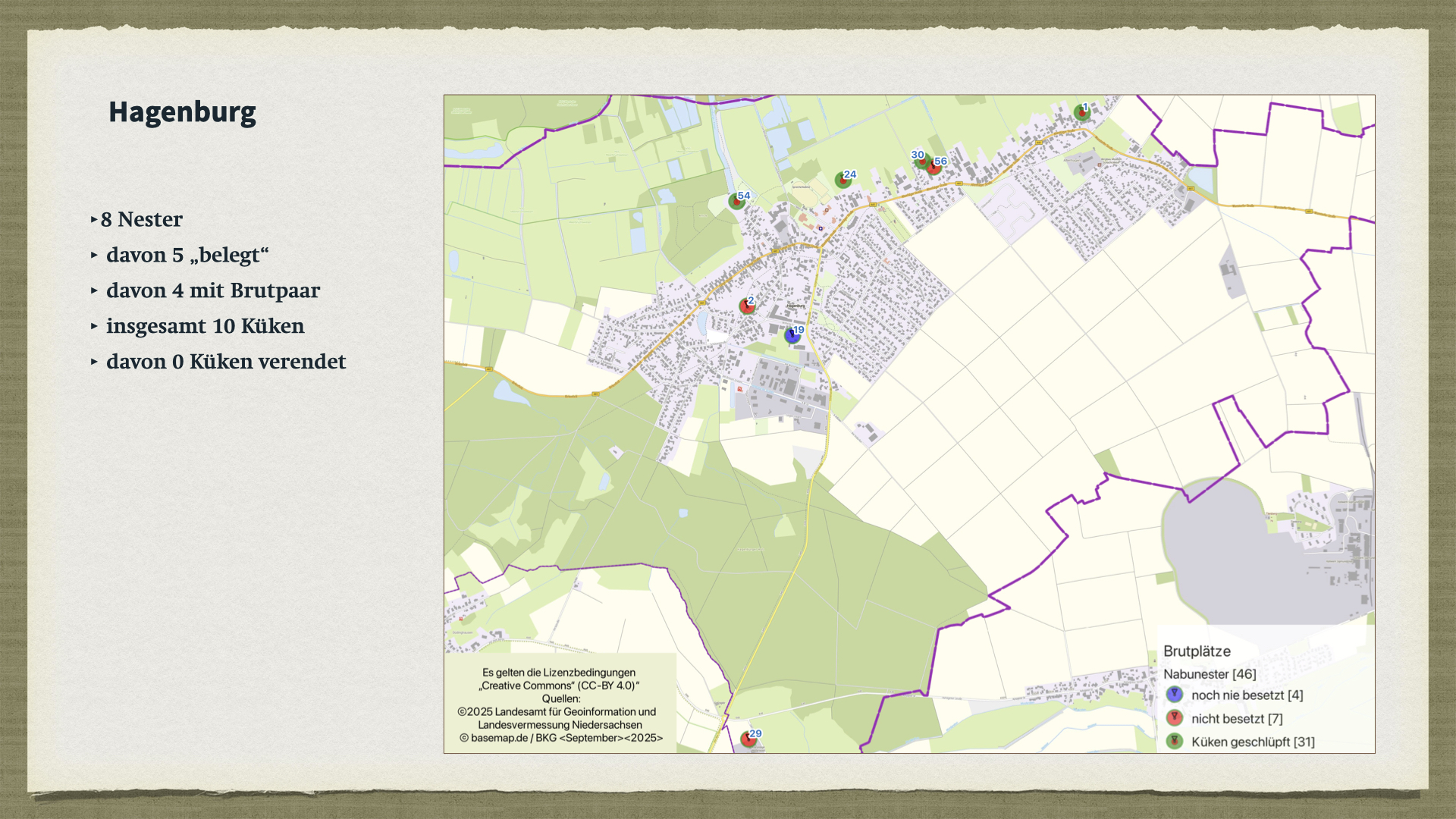
Task: Select red nest marker number 2
Action: (747, 306)
